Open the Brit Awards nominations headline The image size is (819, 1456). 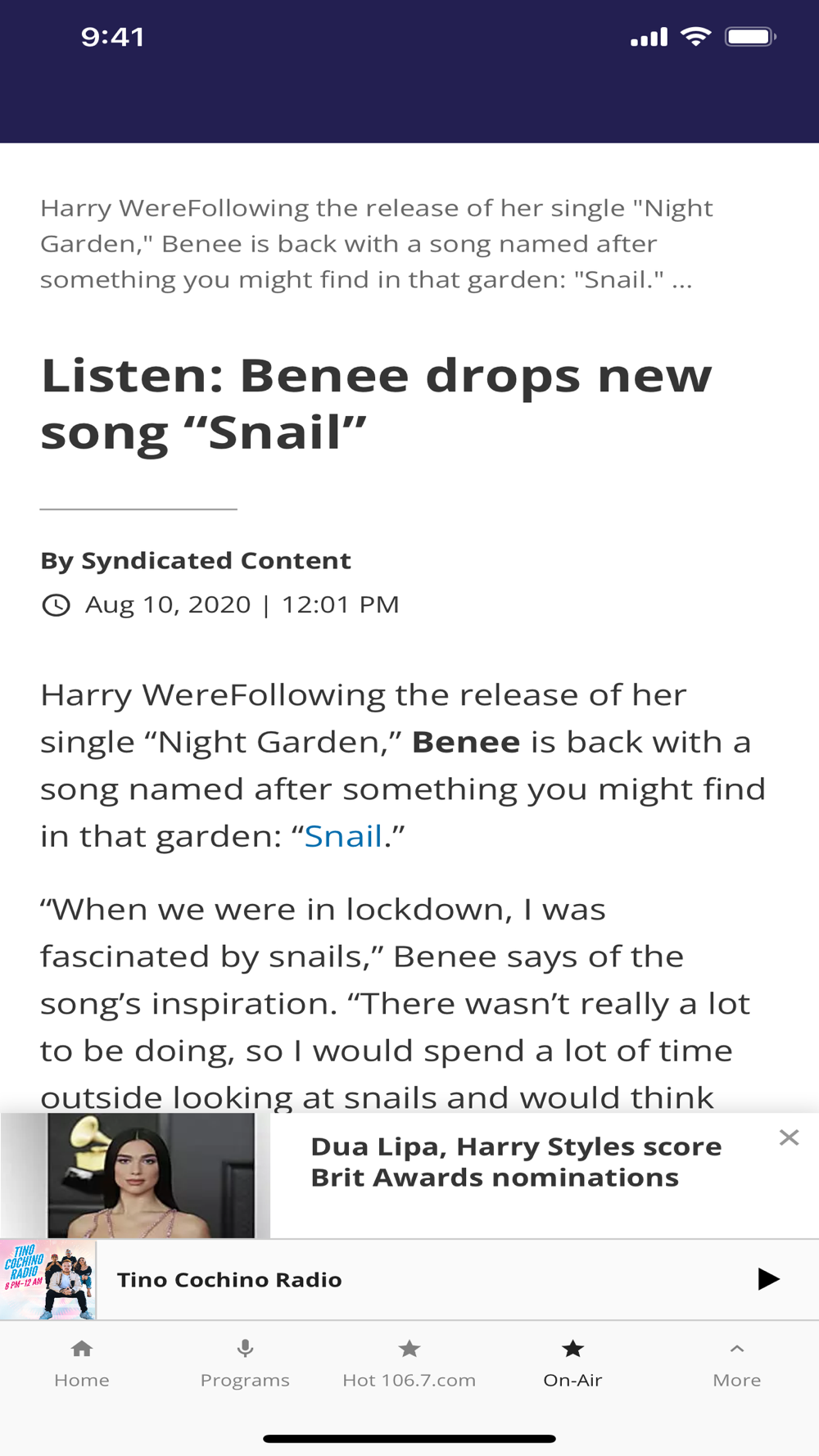516,1162
